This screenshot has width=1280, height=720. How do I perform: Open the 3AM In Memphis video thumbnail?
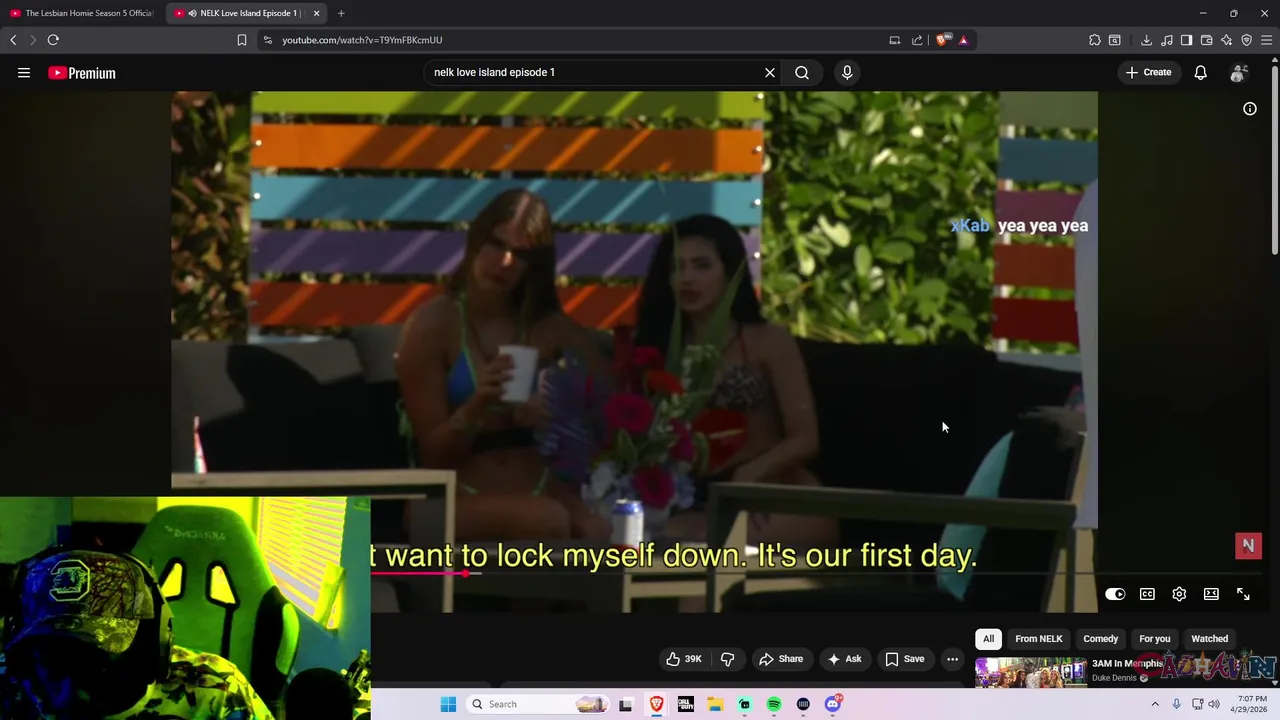point(1030,672)
